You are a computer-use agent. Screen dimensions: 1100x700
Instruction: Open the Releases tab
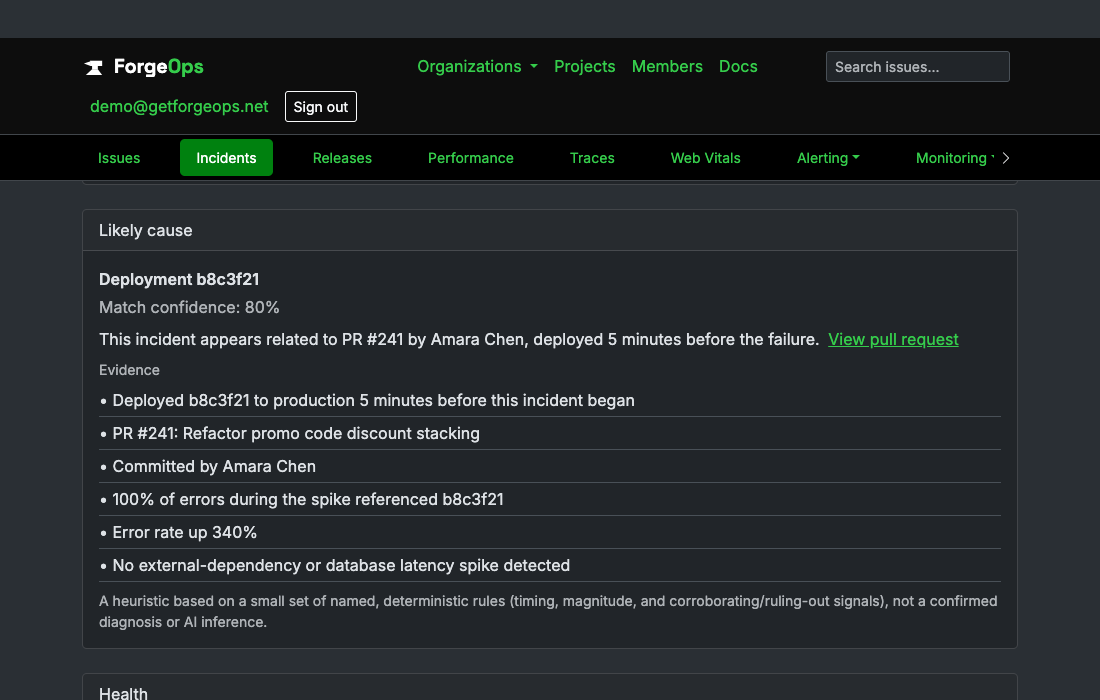click(x=342, y=158)
